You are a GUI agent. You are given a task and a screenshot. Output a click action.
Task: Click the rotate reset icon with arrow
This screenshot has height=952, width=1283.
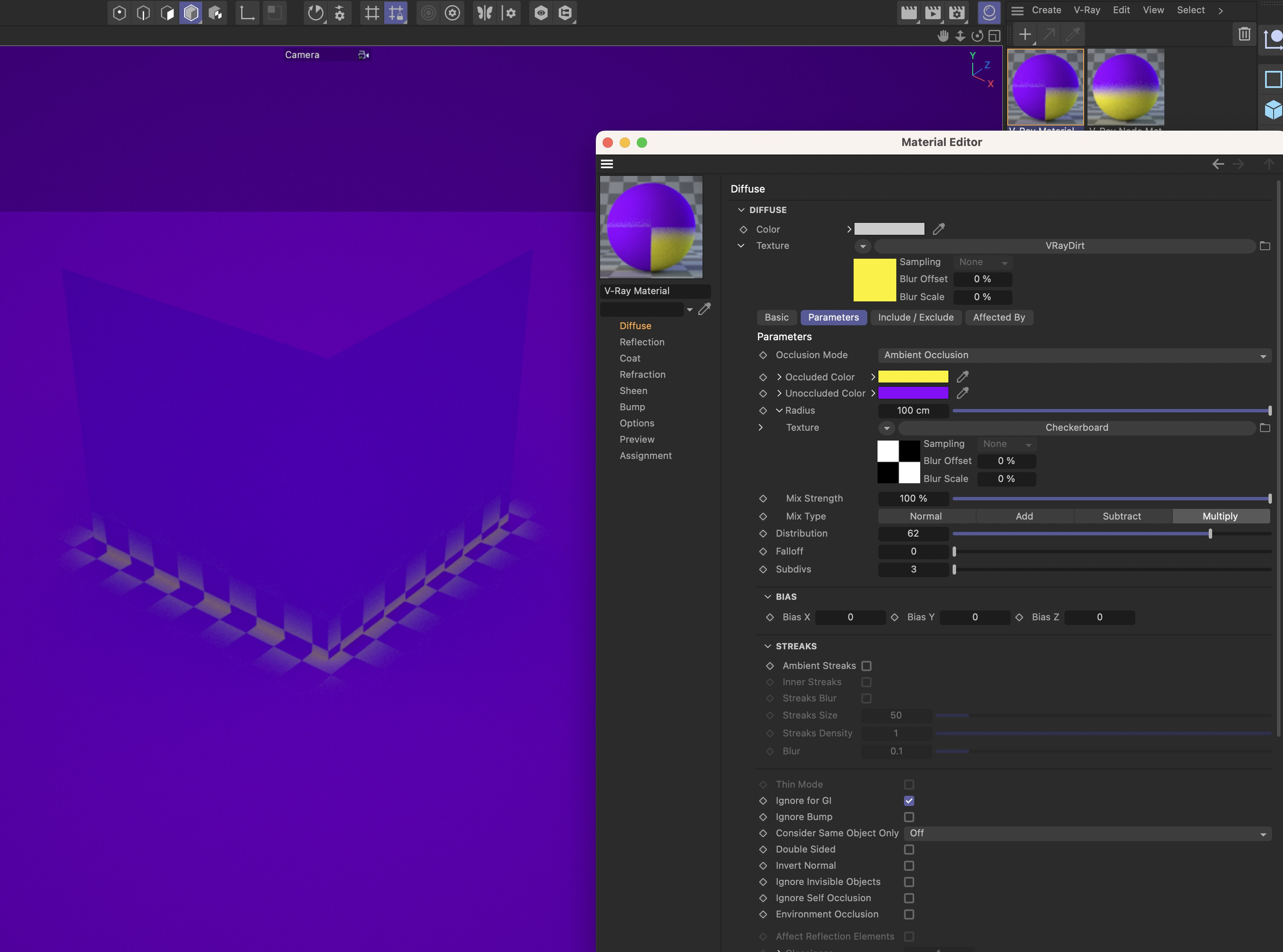tap(315, 13)
